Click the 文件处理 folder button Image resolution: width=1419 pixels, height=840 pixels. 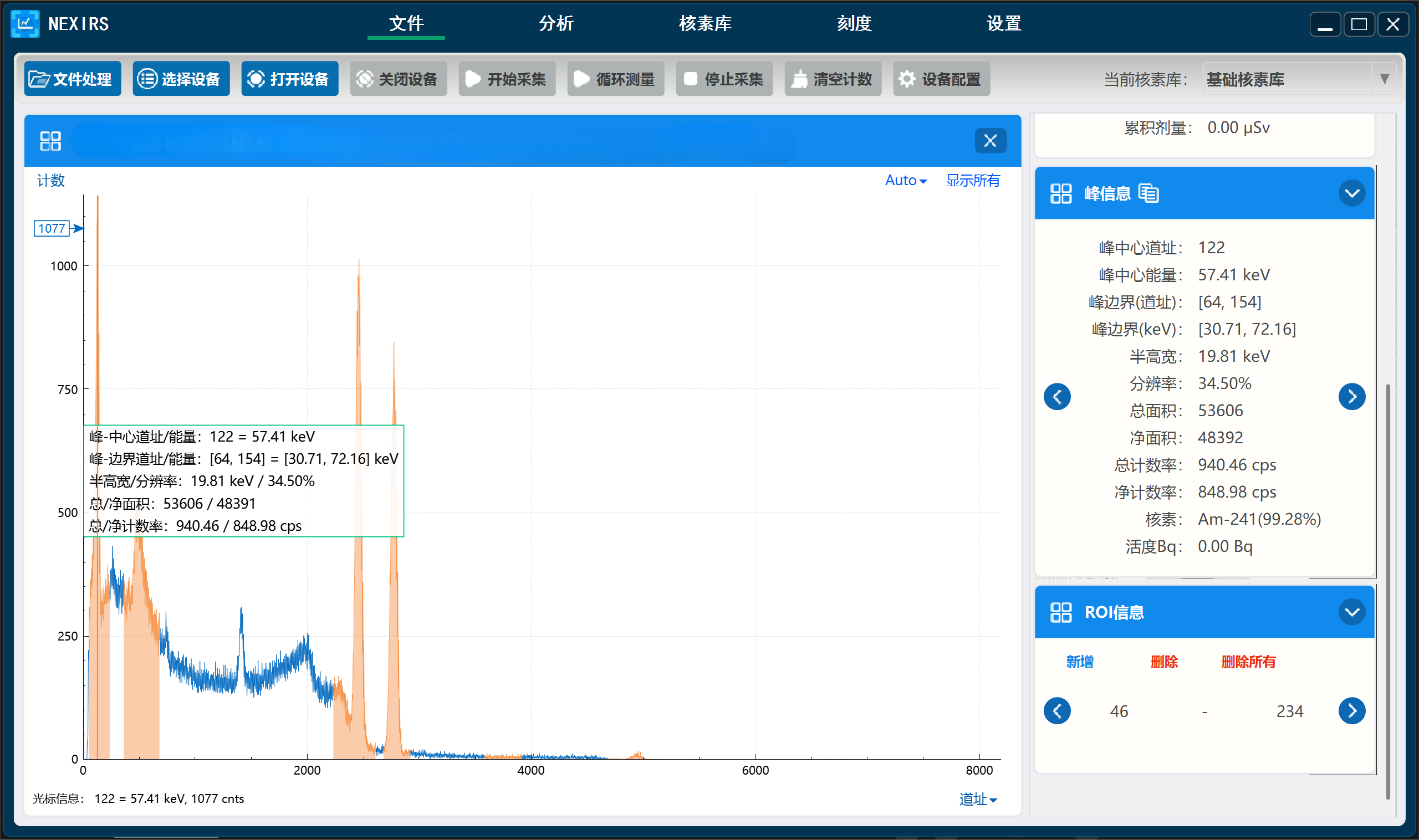73,79
